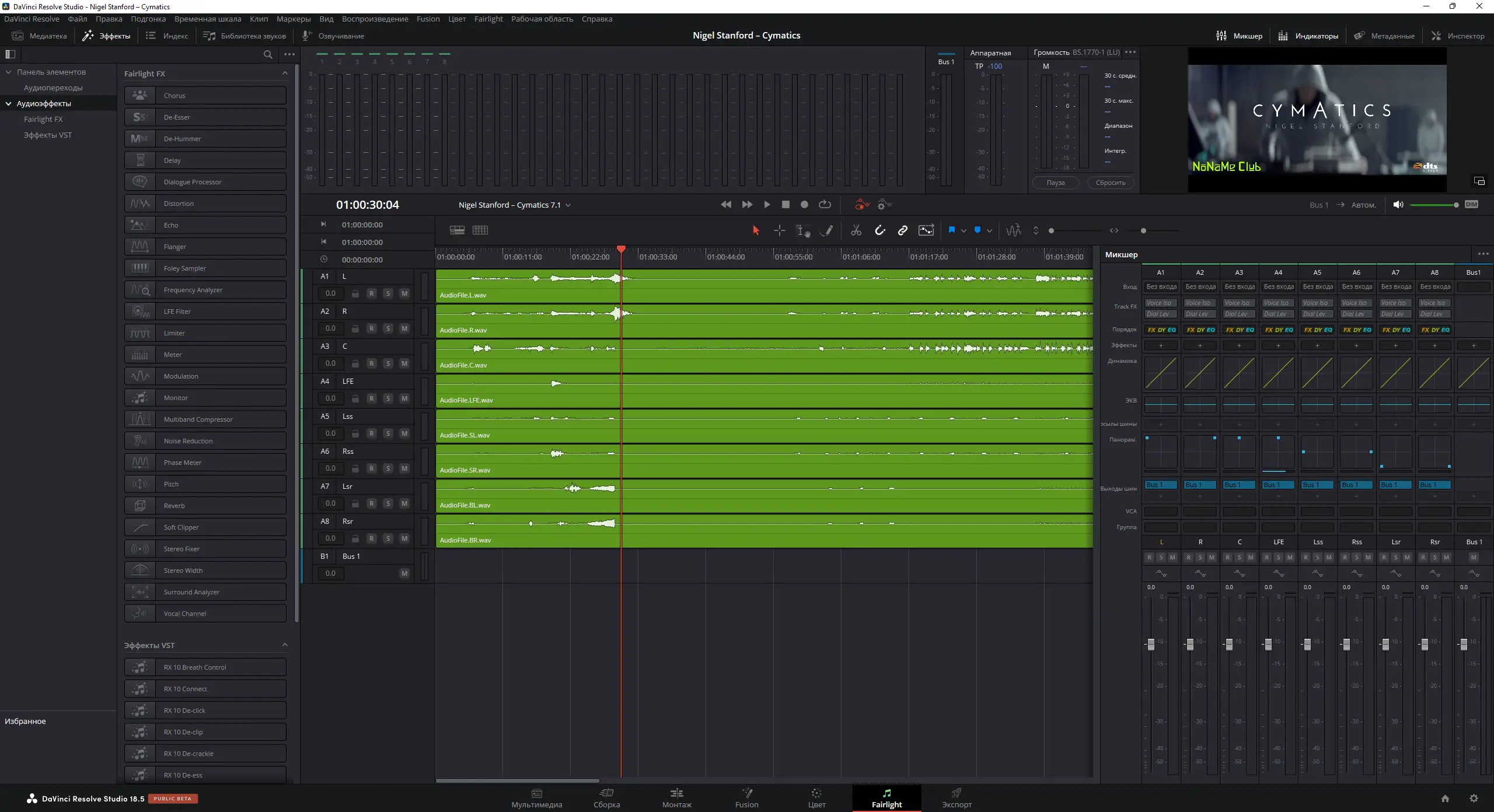Open the Fairlight menu in menu bar
The image size is (1494, 812).
(x=488, y=19)
